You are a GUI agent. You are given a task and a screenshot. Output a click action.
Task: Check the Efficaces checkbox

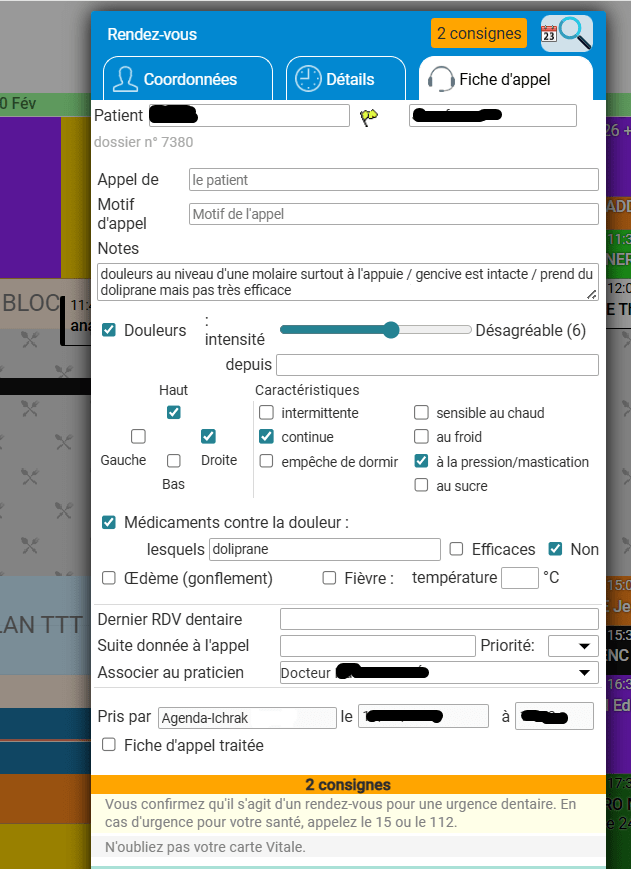[456, 549]
